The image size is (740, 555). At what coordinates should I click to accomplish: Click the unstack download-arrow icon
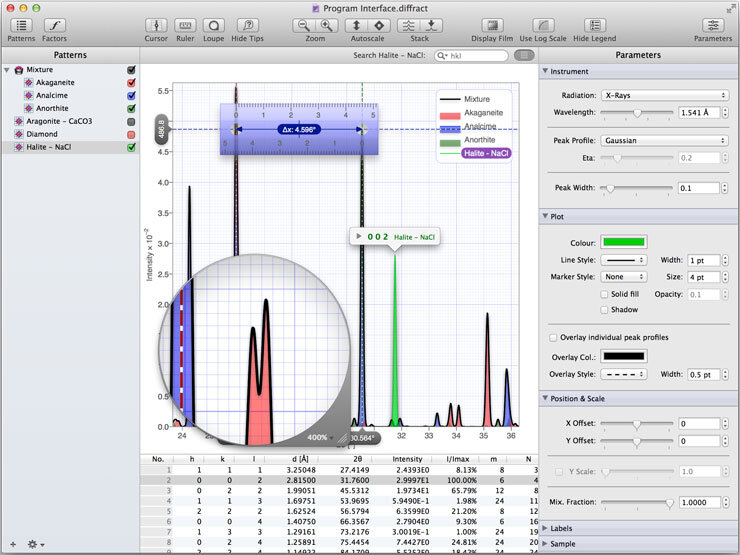coord(431,25)
